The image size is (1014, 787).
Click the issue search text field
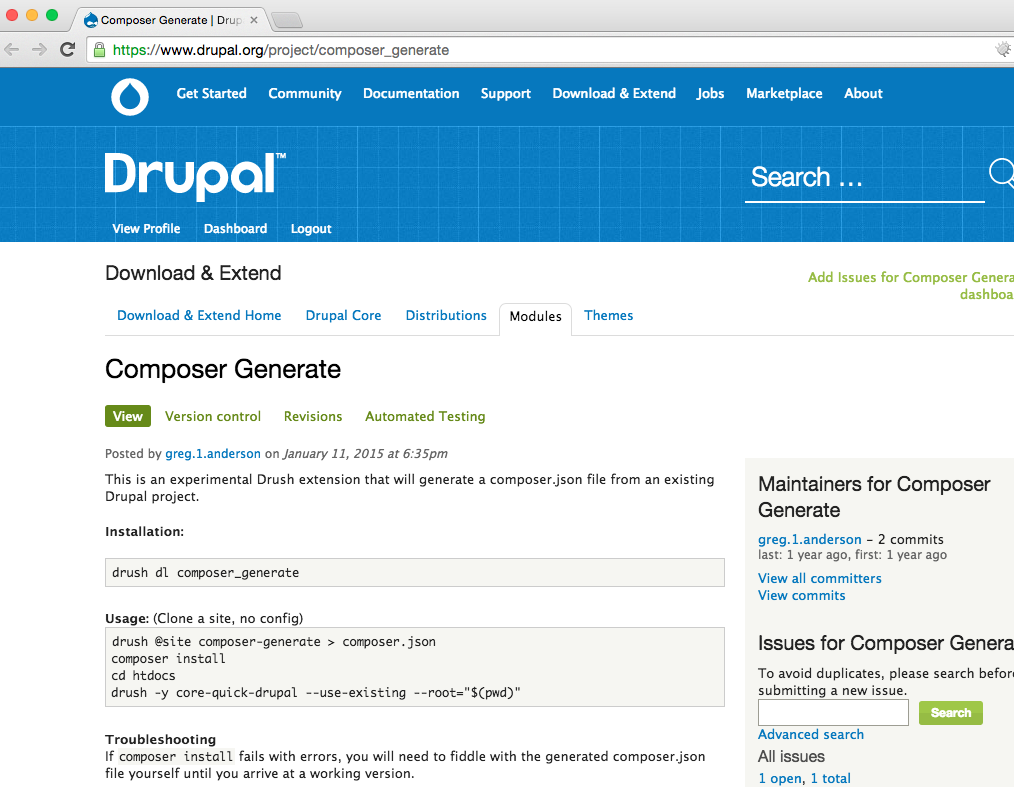pyautogui.click(x=834, y=713)
